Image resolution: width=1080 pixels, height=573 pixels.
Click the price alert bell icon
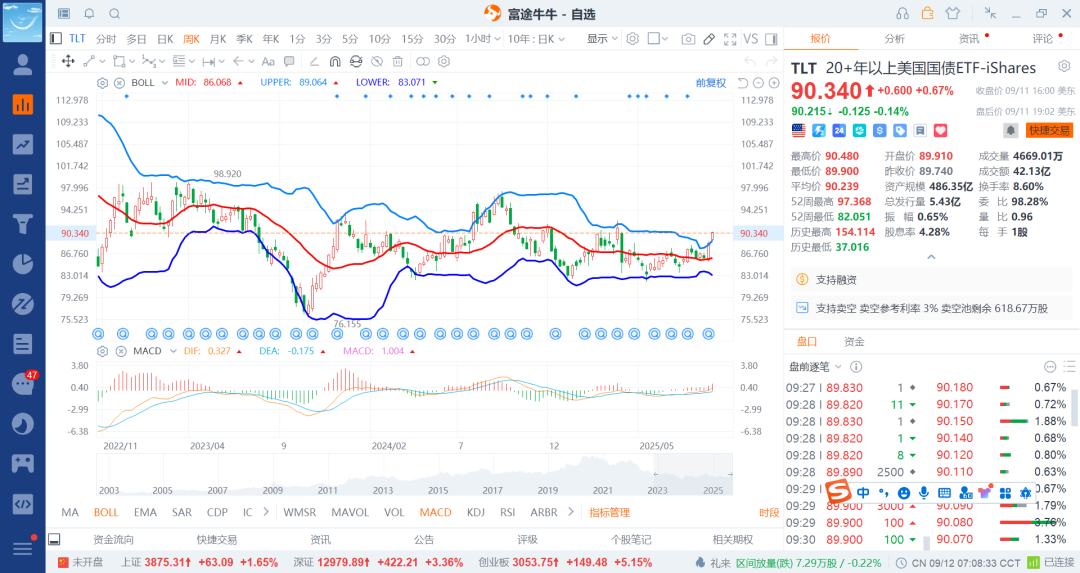pyautogui.click(x=1010, y=130)
